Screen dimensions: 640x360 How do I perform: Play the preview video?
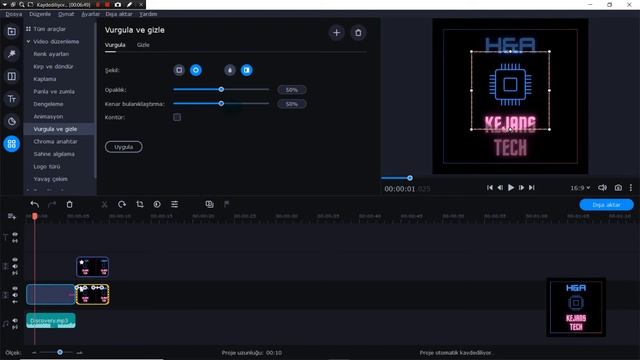[511, 188]
